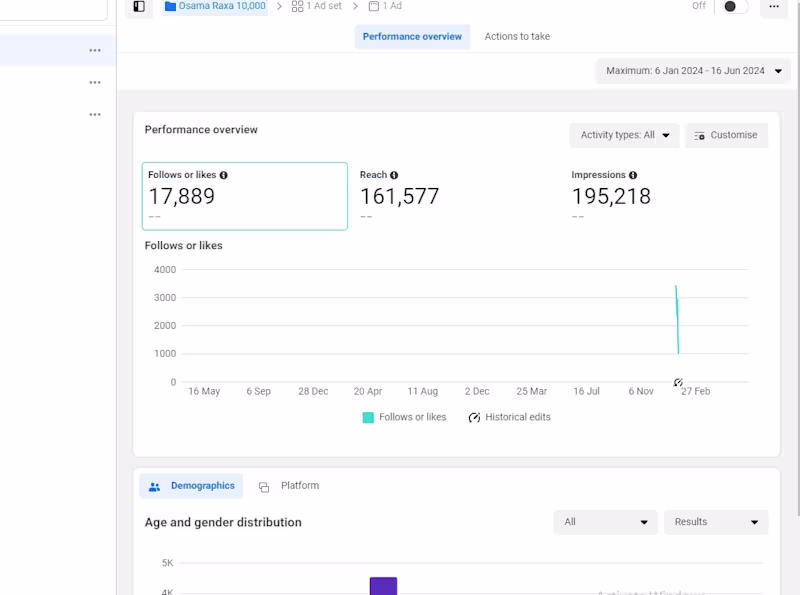Click the Historical edits pencil icon in legend
The height and width of the screenshot is (595, 800).
474,417
